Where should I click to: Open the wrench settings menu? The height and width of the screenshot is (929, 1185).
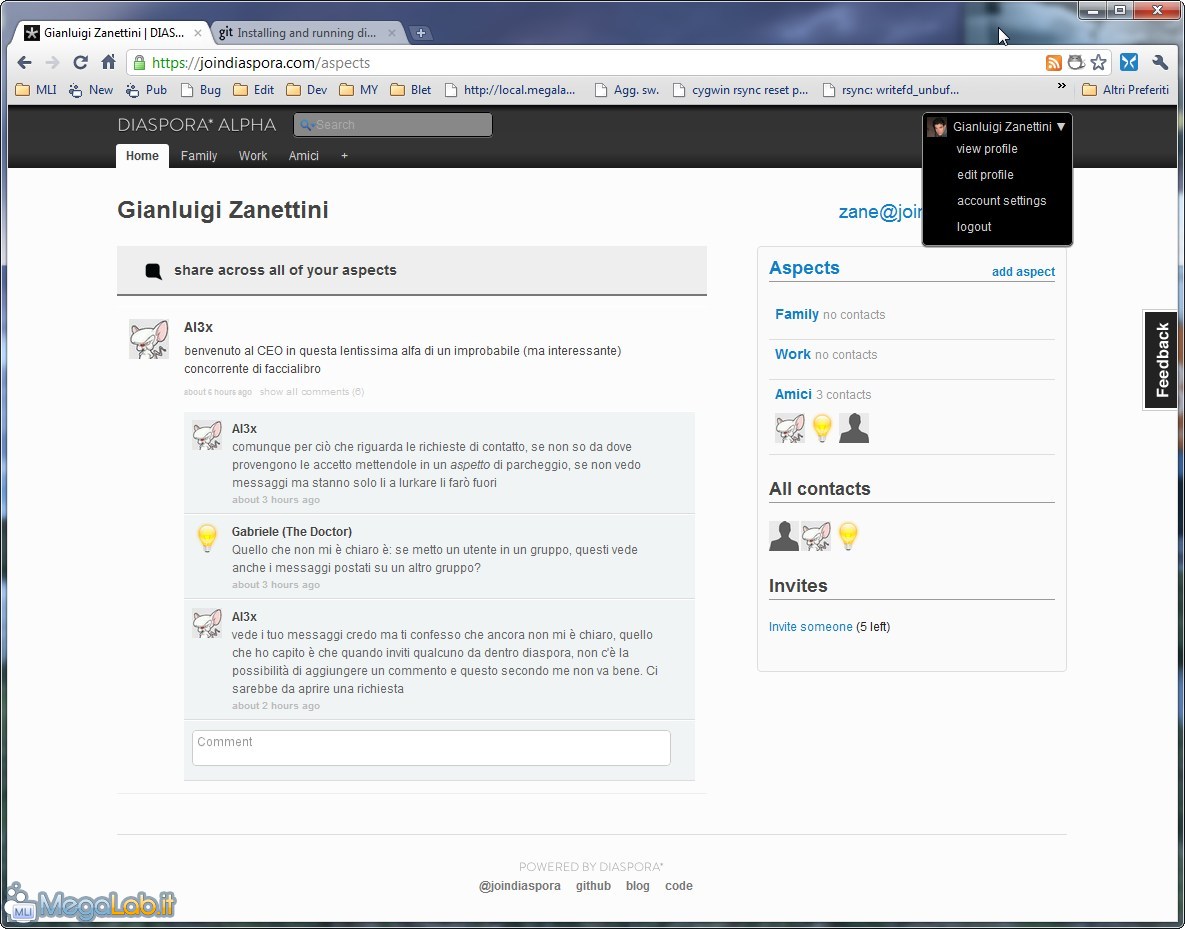coord(1160,63)
